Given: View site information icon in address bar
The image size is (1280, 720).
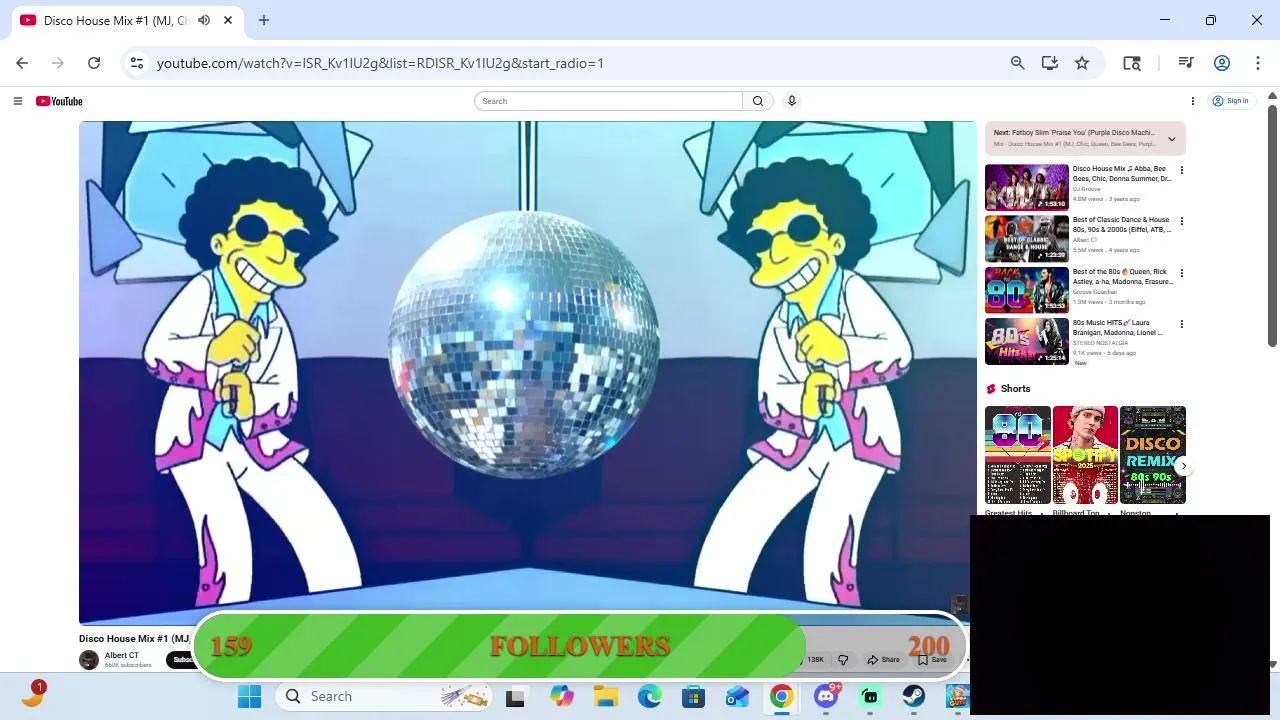Looking at the screenshot, I should (137, 63).
